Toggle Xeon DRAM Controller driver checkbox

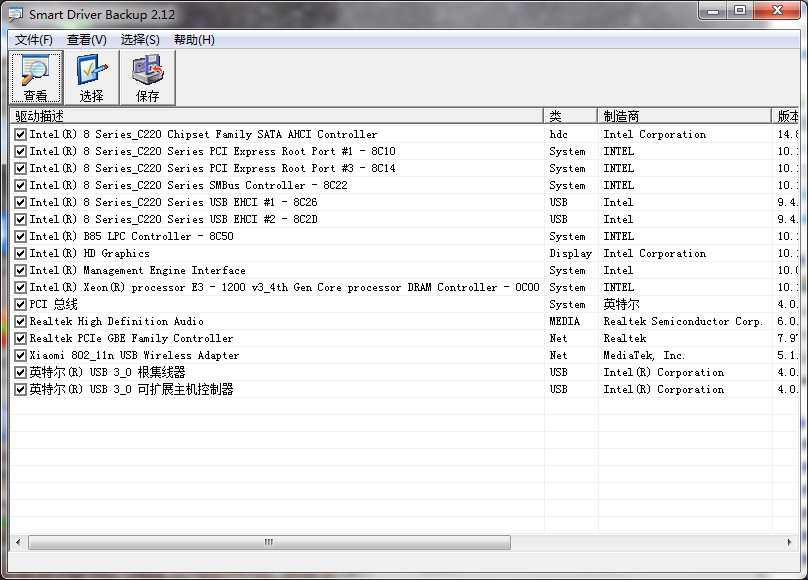(20, 287)
